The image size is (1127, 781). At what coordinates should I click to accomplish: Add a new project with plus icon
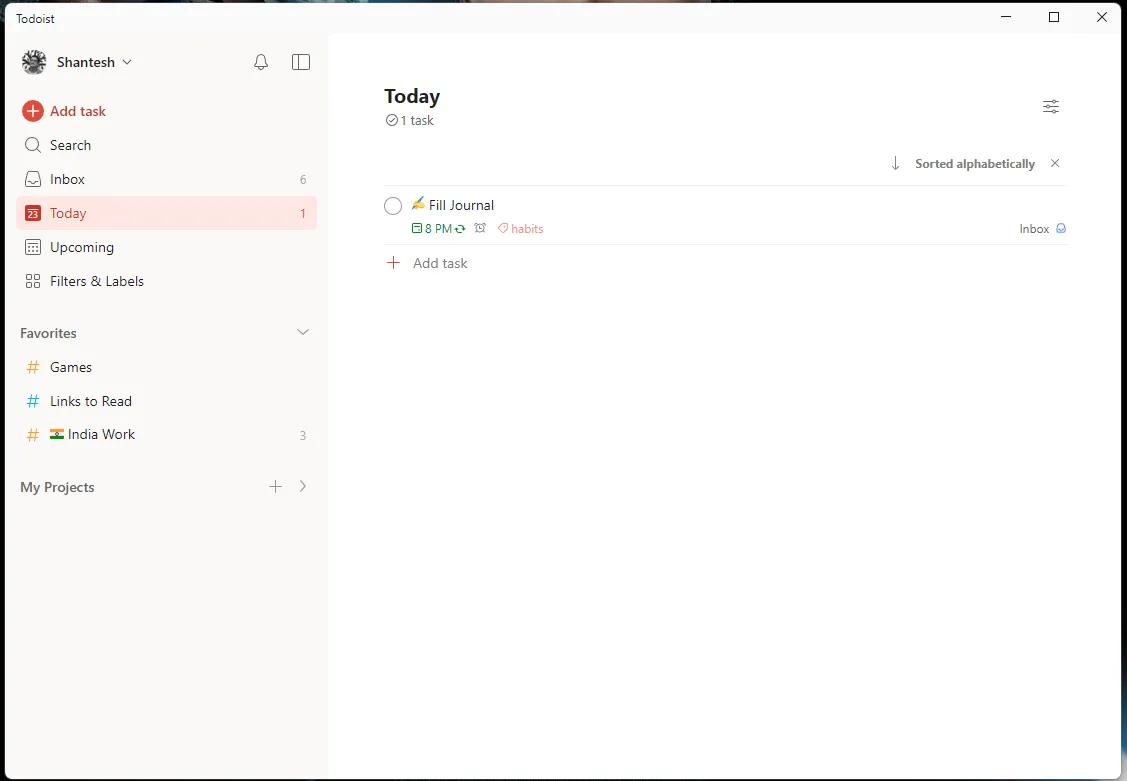[x=275, y=486]
